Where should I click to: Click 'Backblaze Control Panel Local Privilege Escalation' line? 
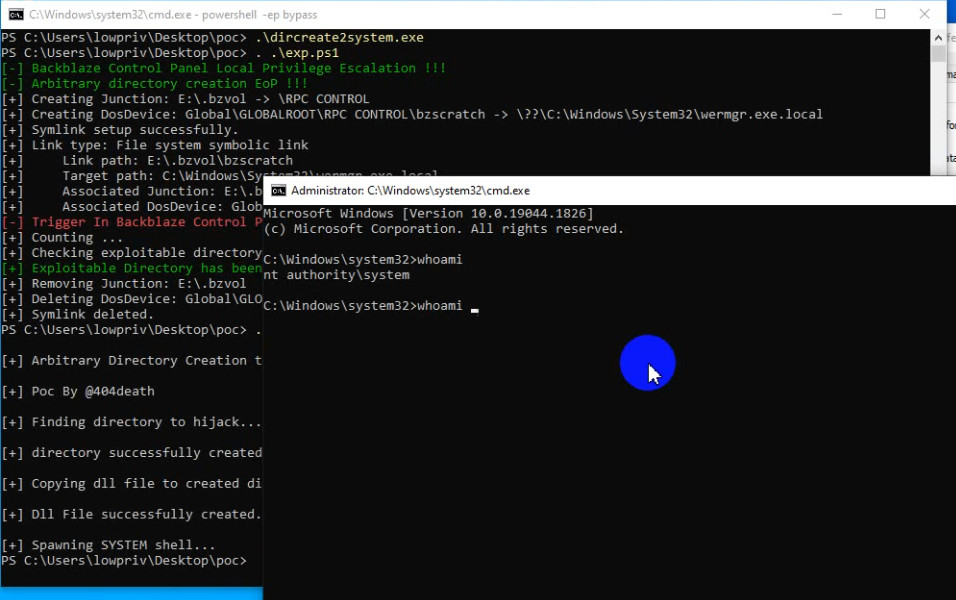(223, 68)
